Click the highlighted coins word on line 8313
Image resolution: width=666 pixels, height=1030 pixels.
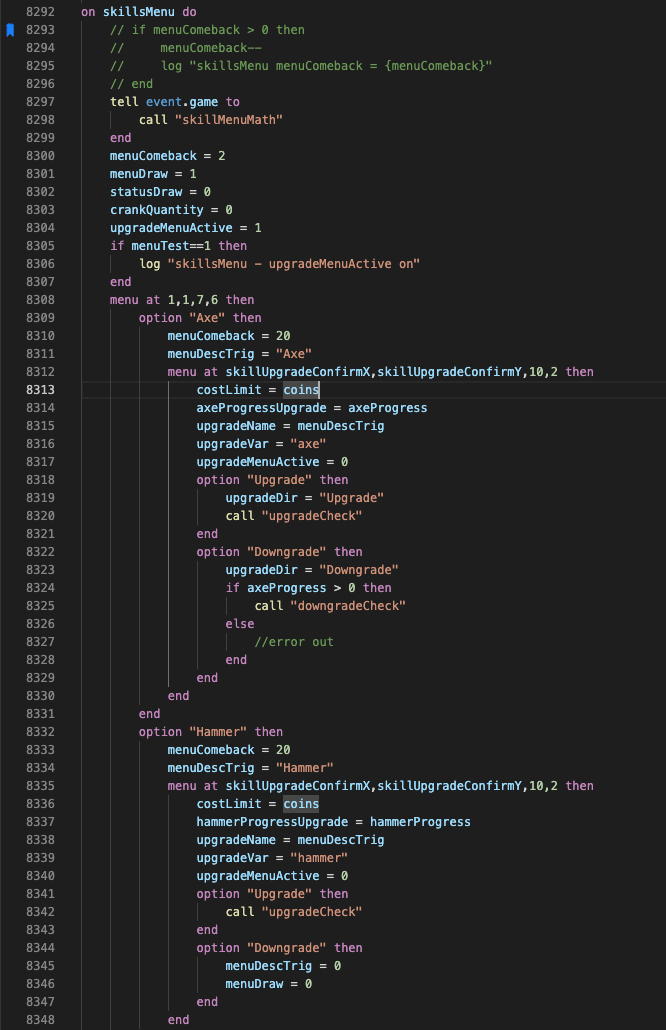(x=301, y=390)
